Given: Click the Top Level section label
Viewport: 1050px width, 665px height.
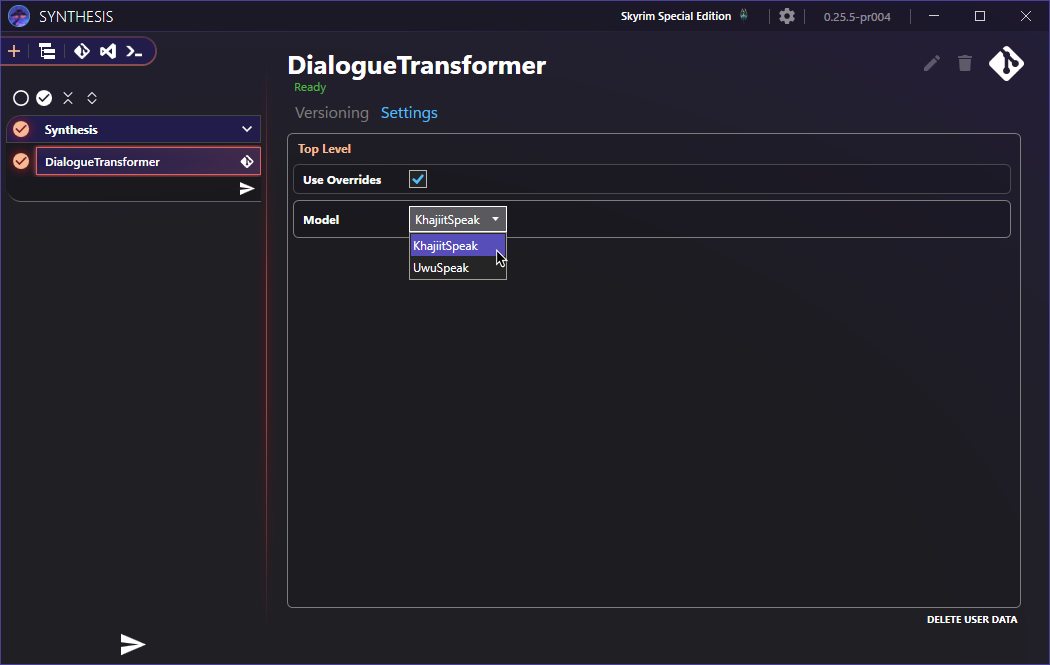Looking at the screenshot, I should tap(324, 149).
